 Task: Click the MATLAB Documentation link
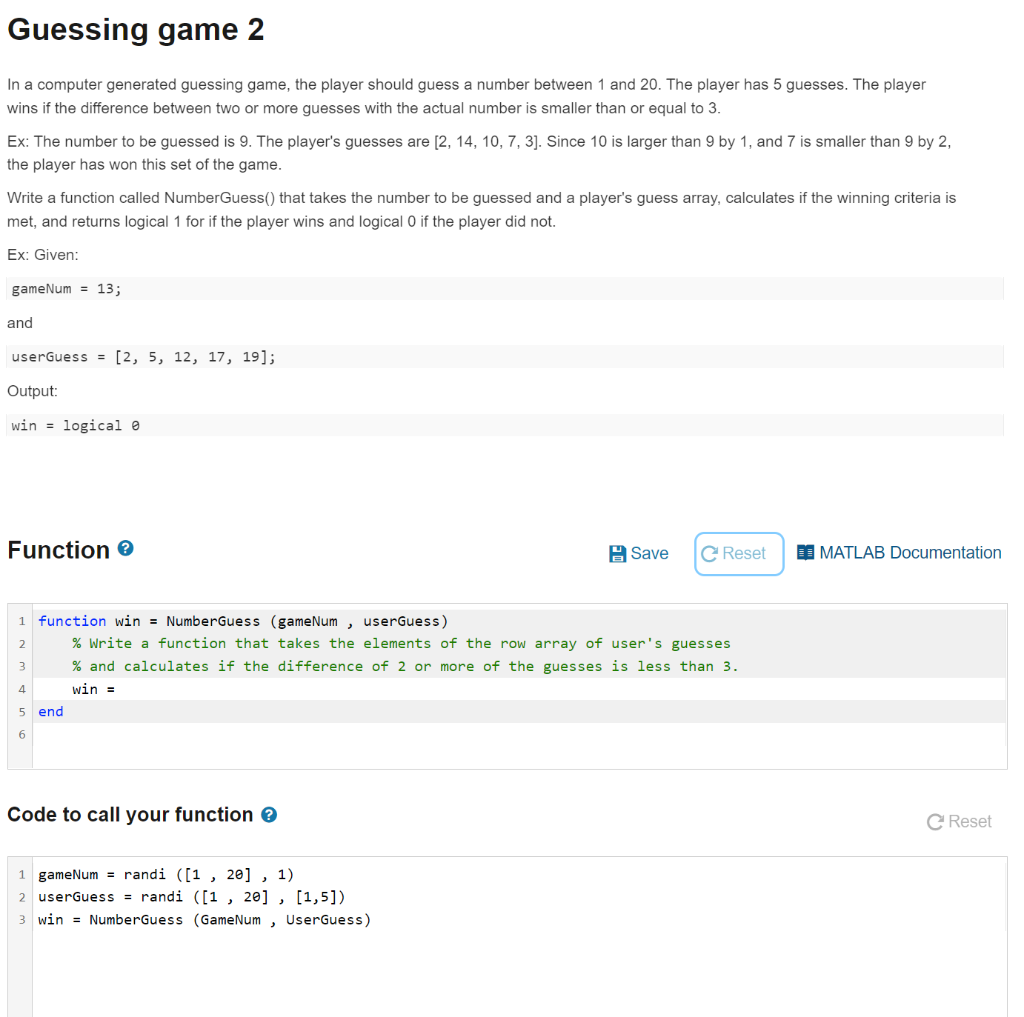tap(910, 553)
